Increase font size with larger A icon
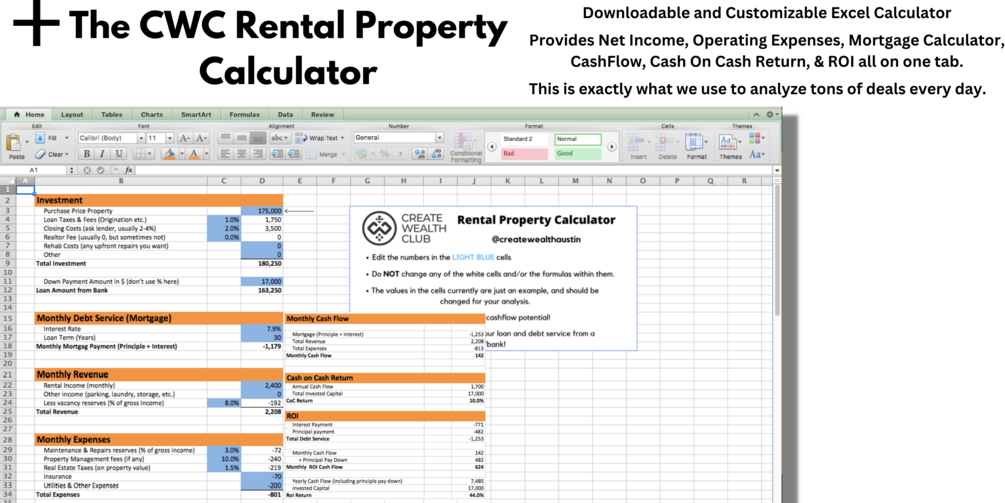Image resolution: width=1005 pixels, height=503 pixels. [185, 138]
